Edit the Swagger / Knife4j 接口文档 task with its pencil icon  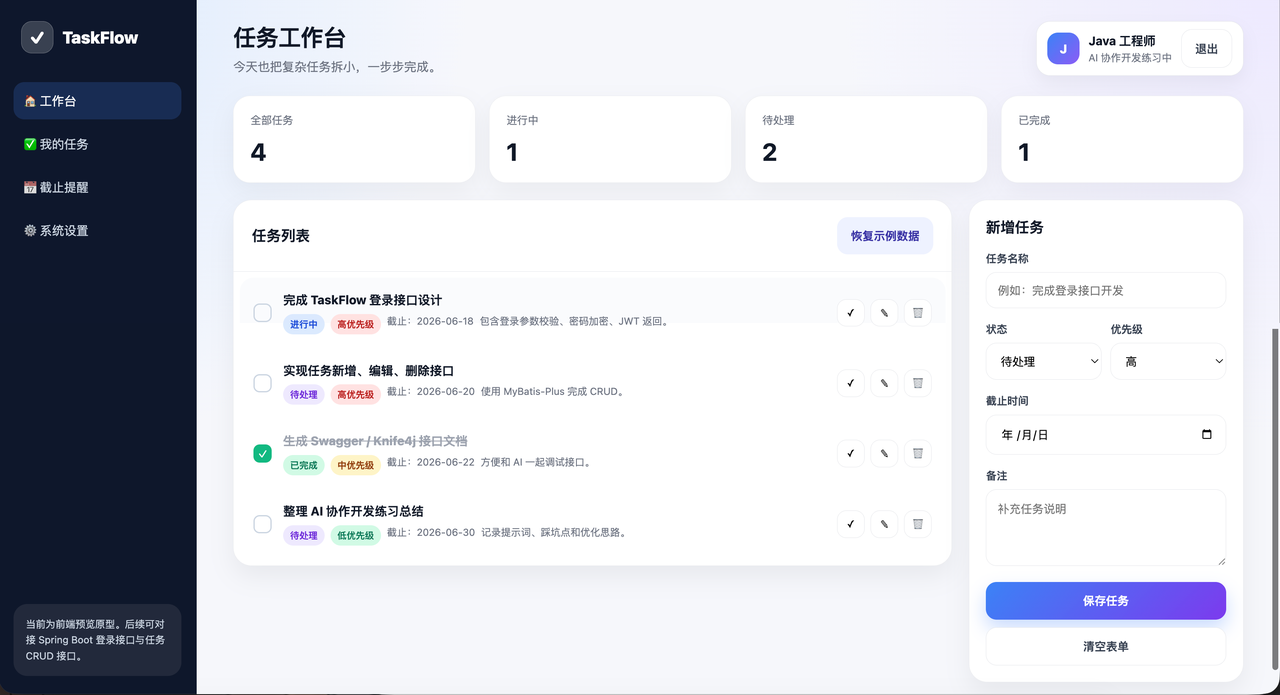coord(884,453)
